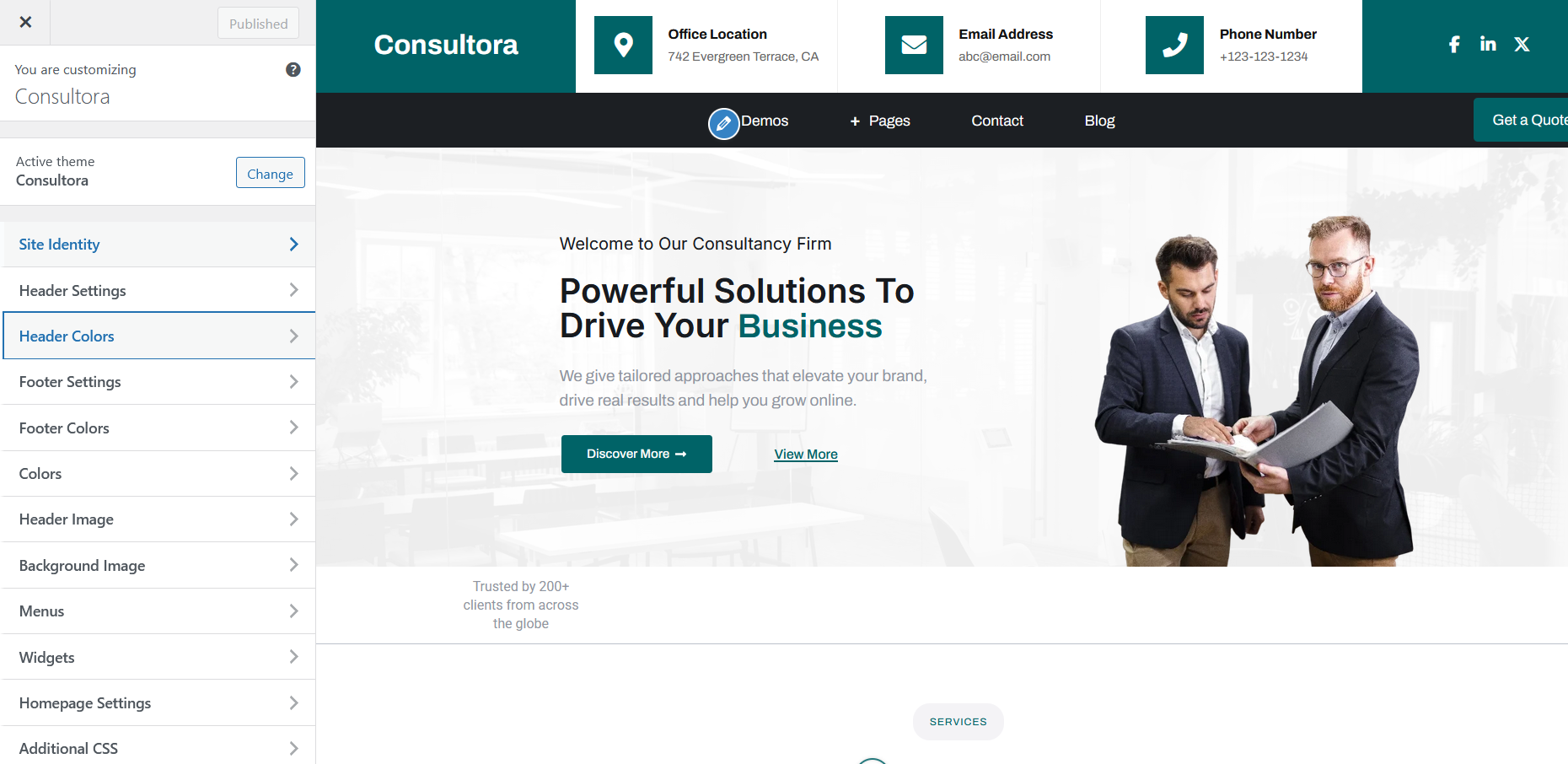Click the Change theme button

270,173
